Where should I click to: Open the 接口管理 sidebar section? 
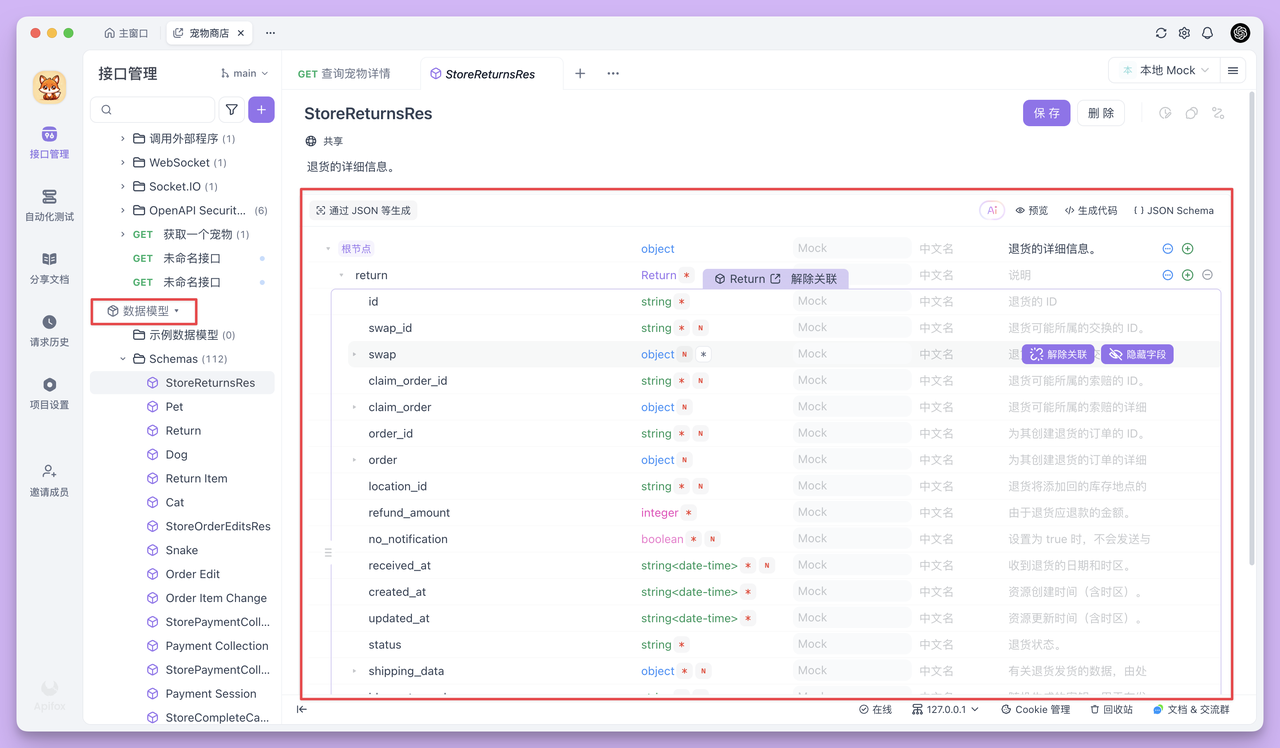pyautogui.click(x=49, y=143)
